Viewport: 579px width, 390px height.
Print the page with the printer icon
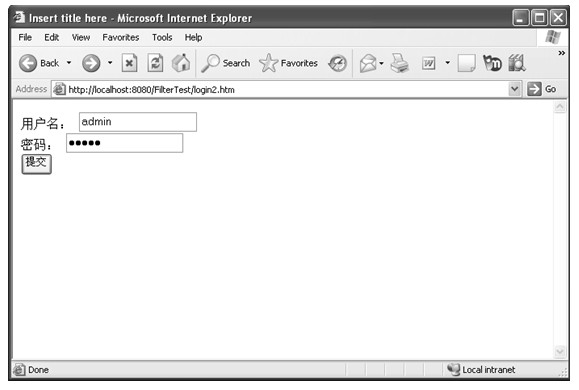(x=400, y=63)
